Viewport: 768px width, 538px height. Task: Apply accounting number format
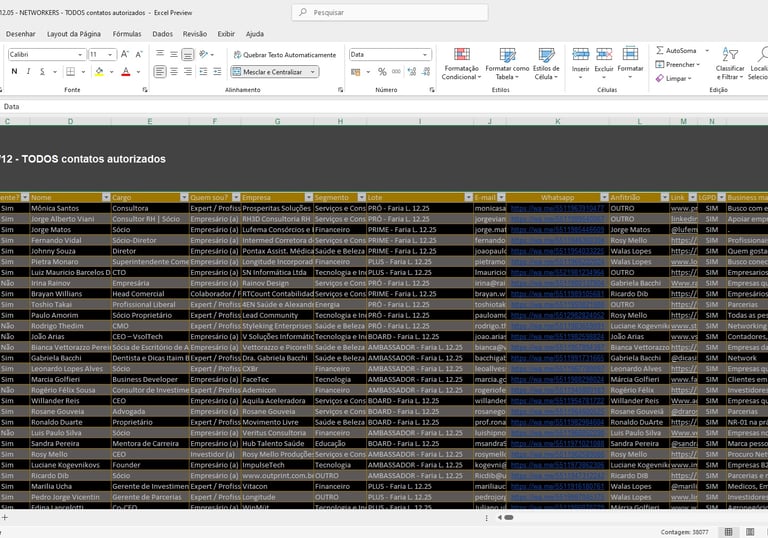(356, 72)
